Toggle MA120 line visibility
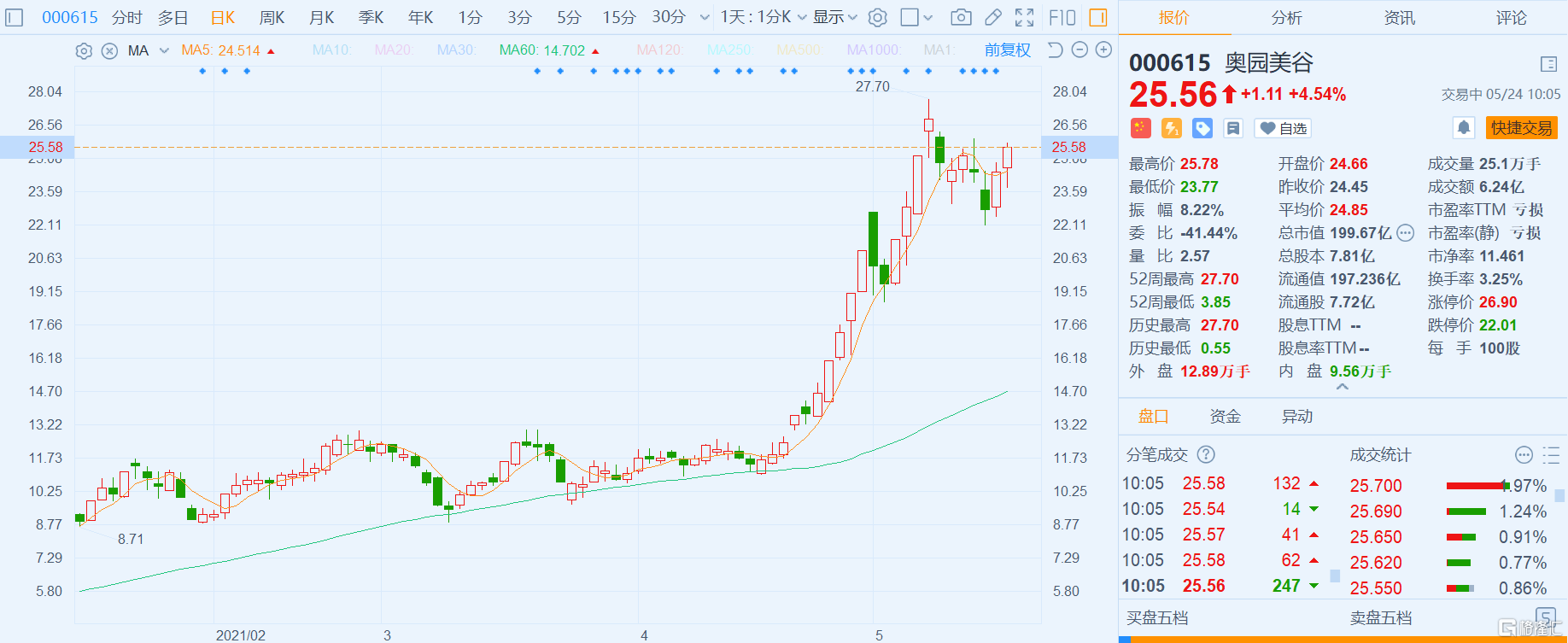Image resolution: width=1568 pixels, height=643 pixels. point(660,50)
